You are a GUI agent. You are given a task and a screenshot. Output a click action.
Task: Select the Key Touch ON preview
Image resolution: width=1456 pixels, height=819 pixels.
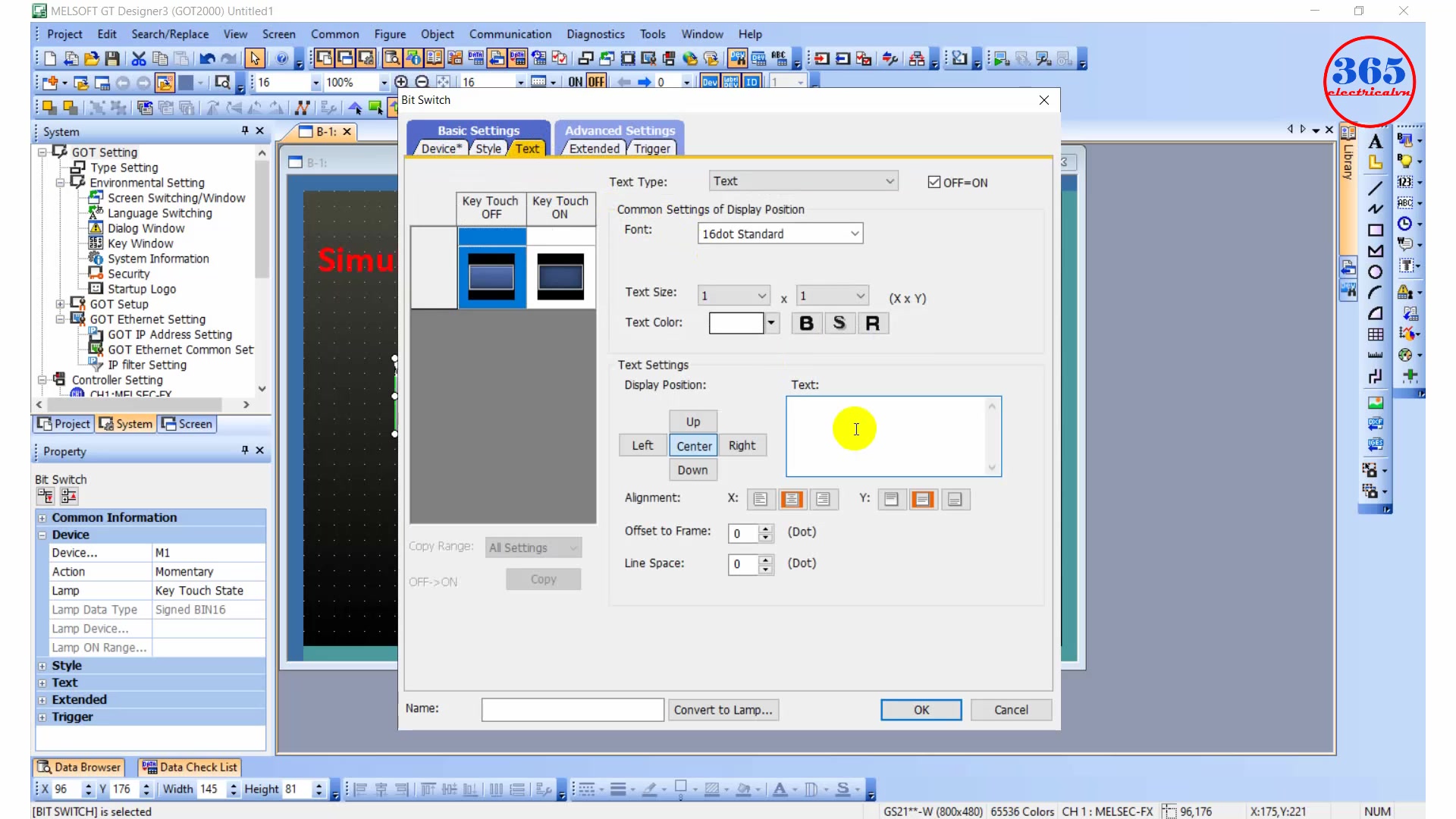pyautogui.click(x=561, y=277)
